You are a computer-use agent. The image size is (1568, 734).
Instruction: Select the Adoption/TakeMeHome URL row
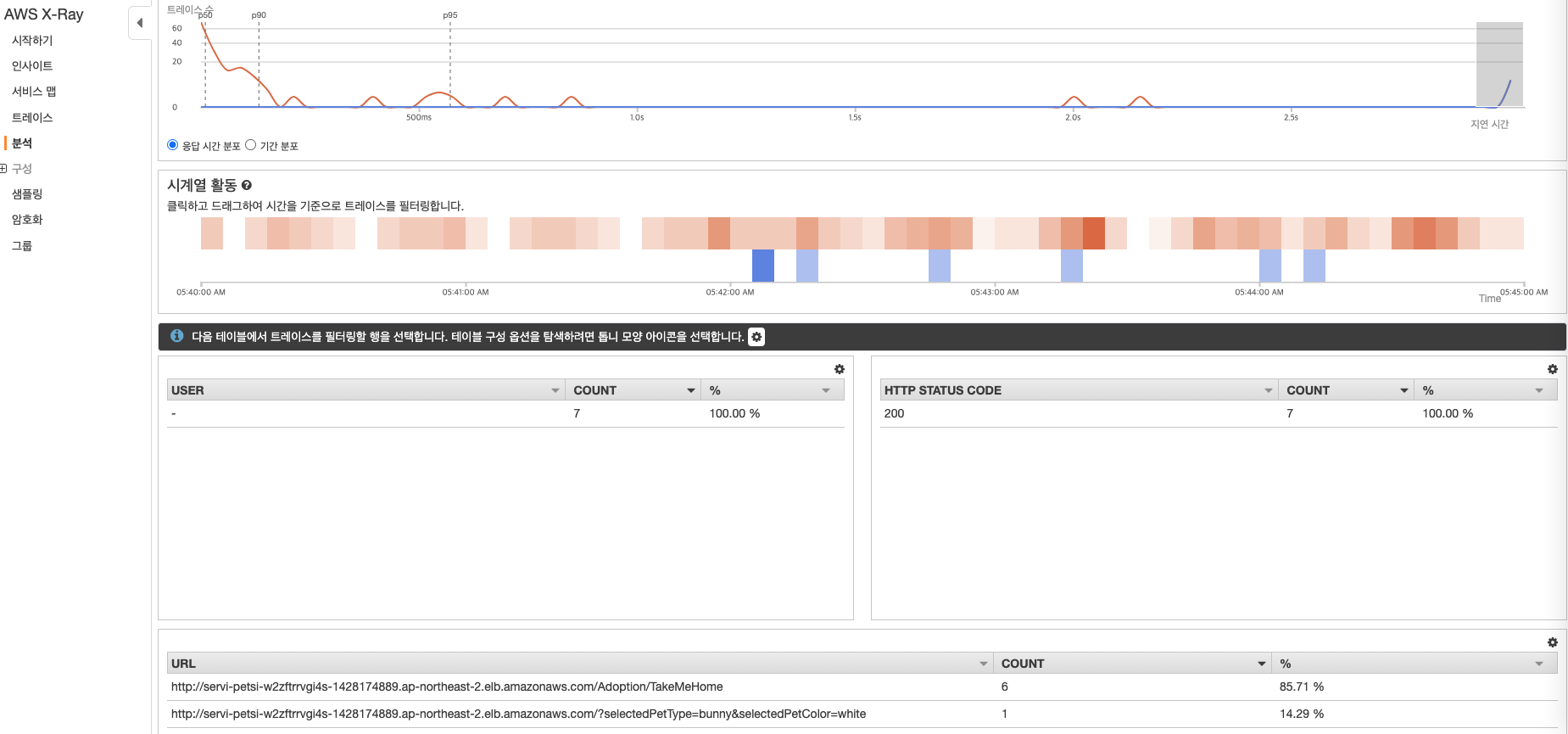click(862, 686)
